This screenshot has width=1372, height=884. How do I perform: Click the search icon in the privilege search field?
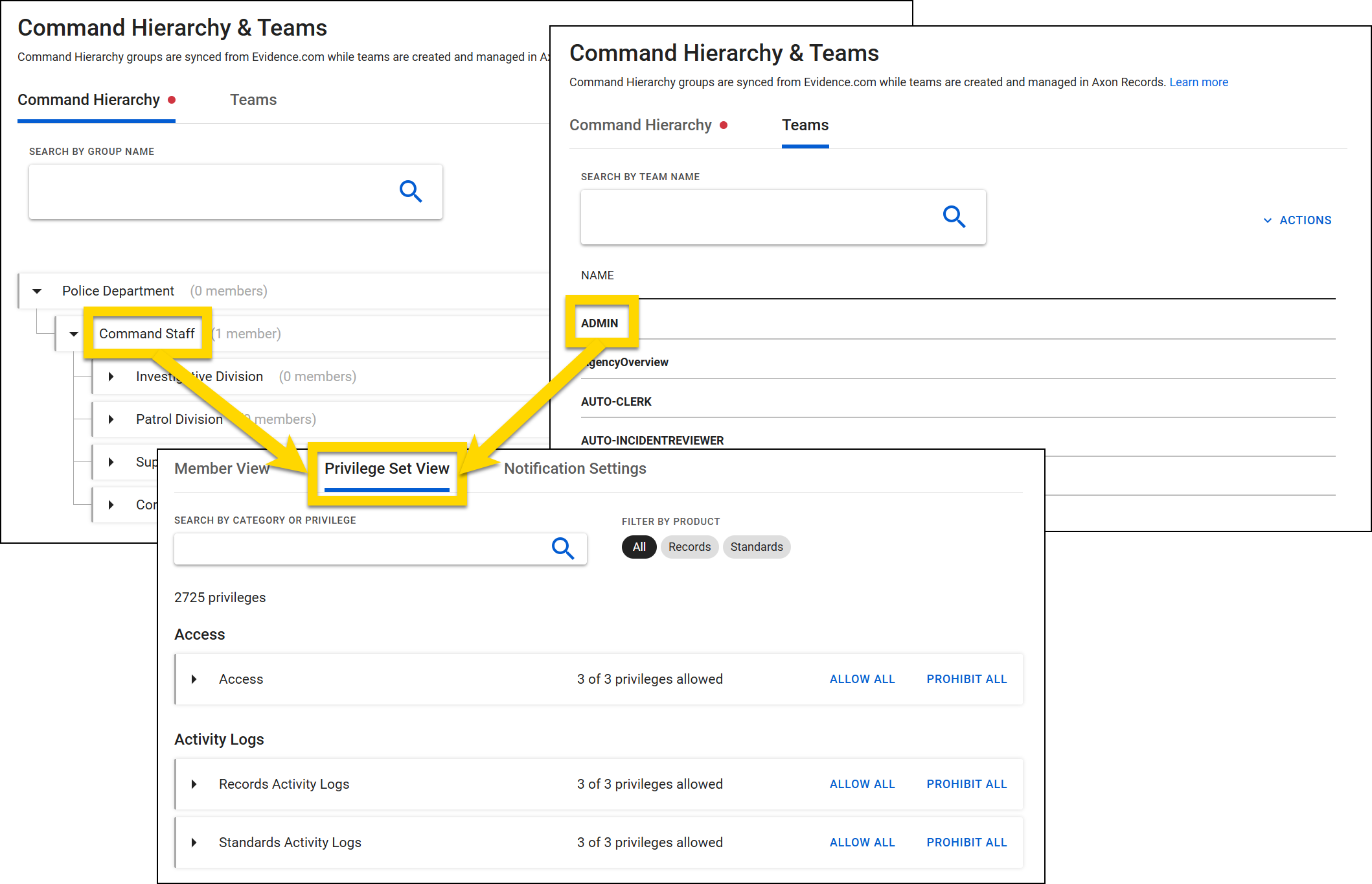(x=563, y=548)
